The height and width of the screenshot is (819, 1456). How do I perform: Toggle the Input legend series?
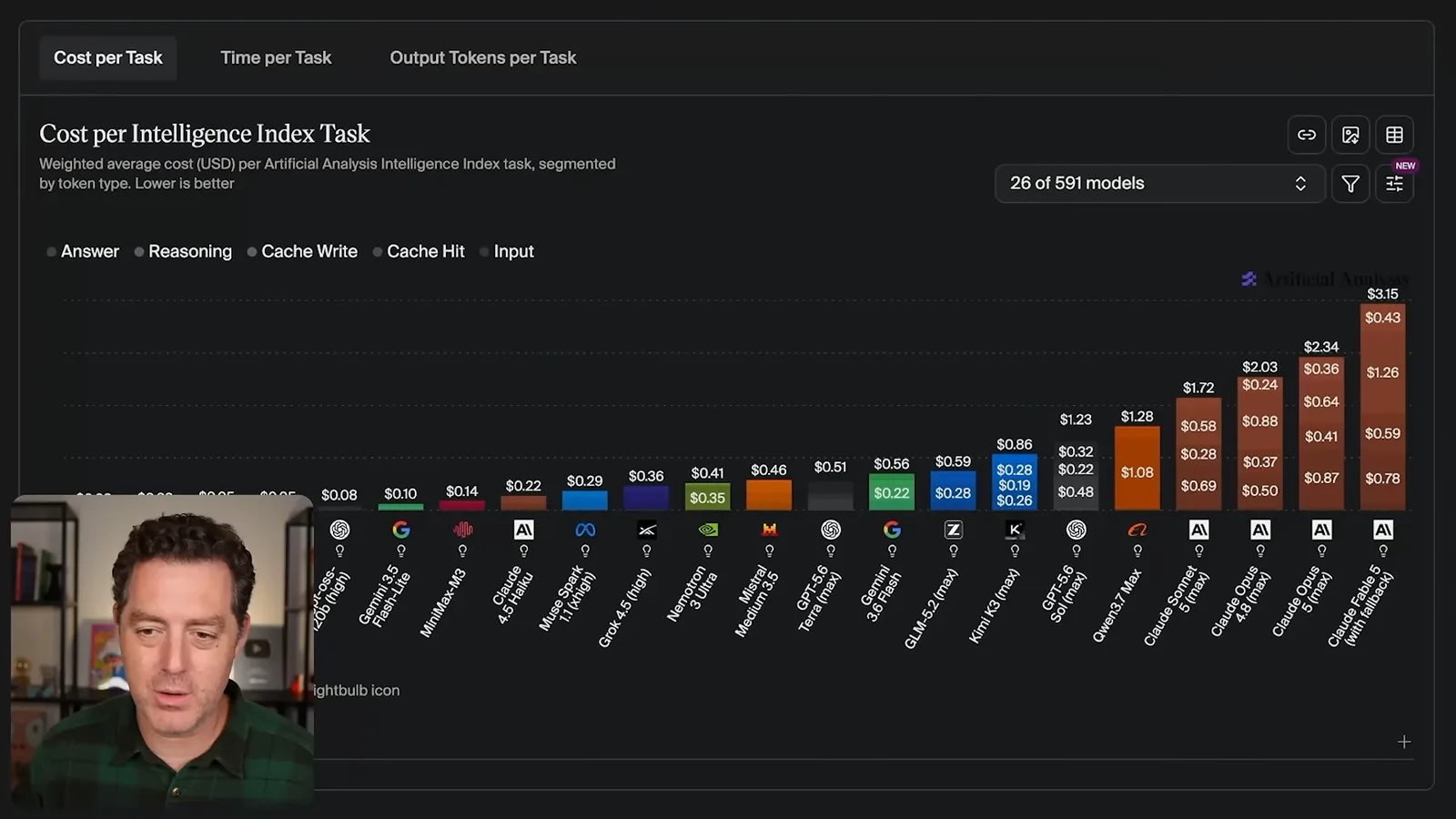(507, 251)
